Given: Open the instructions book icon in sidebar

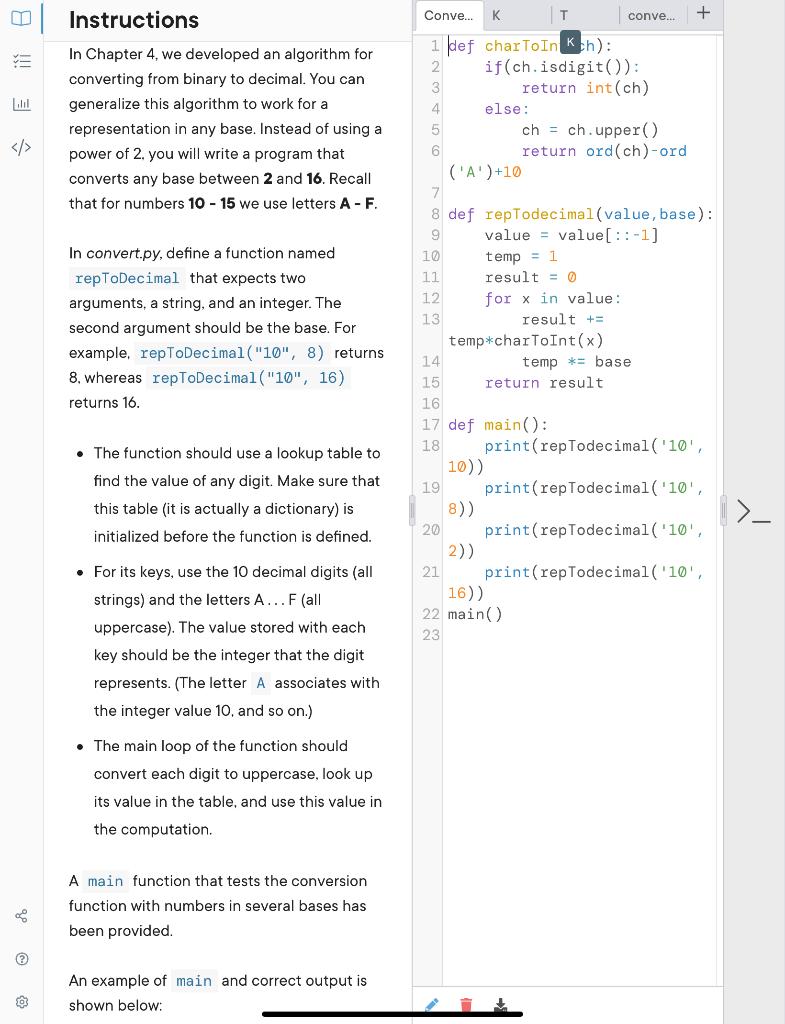Looking at the screenshot, I should (x=21, y=18).
